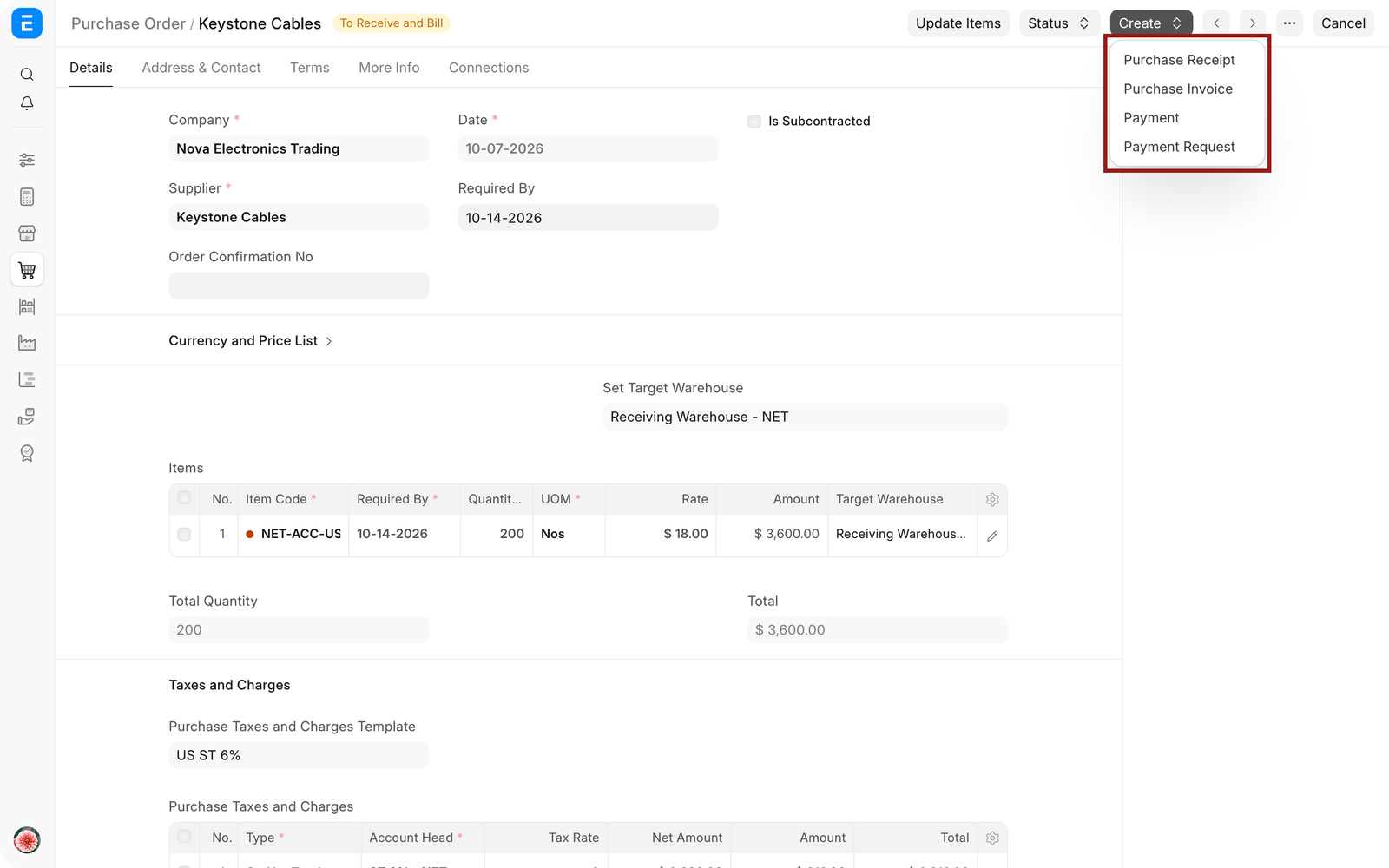This screenshot has height=868, width=1389.
Task: Select item row 1 checkbox
Action: pyautogui.click(x=184, y=535)
